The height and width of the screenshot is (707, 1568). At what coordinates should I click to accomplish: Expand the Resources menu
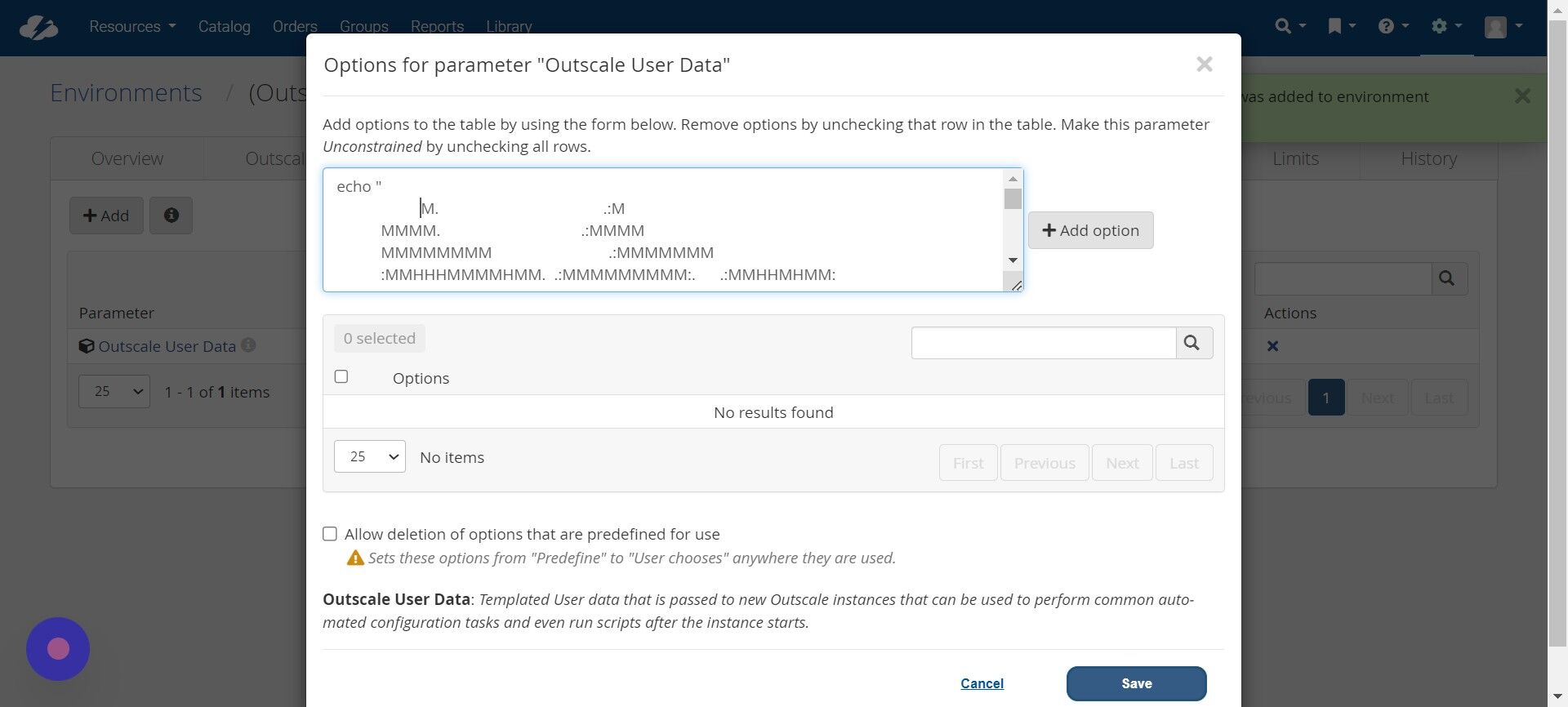(x=132, y=27)
